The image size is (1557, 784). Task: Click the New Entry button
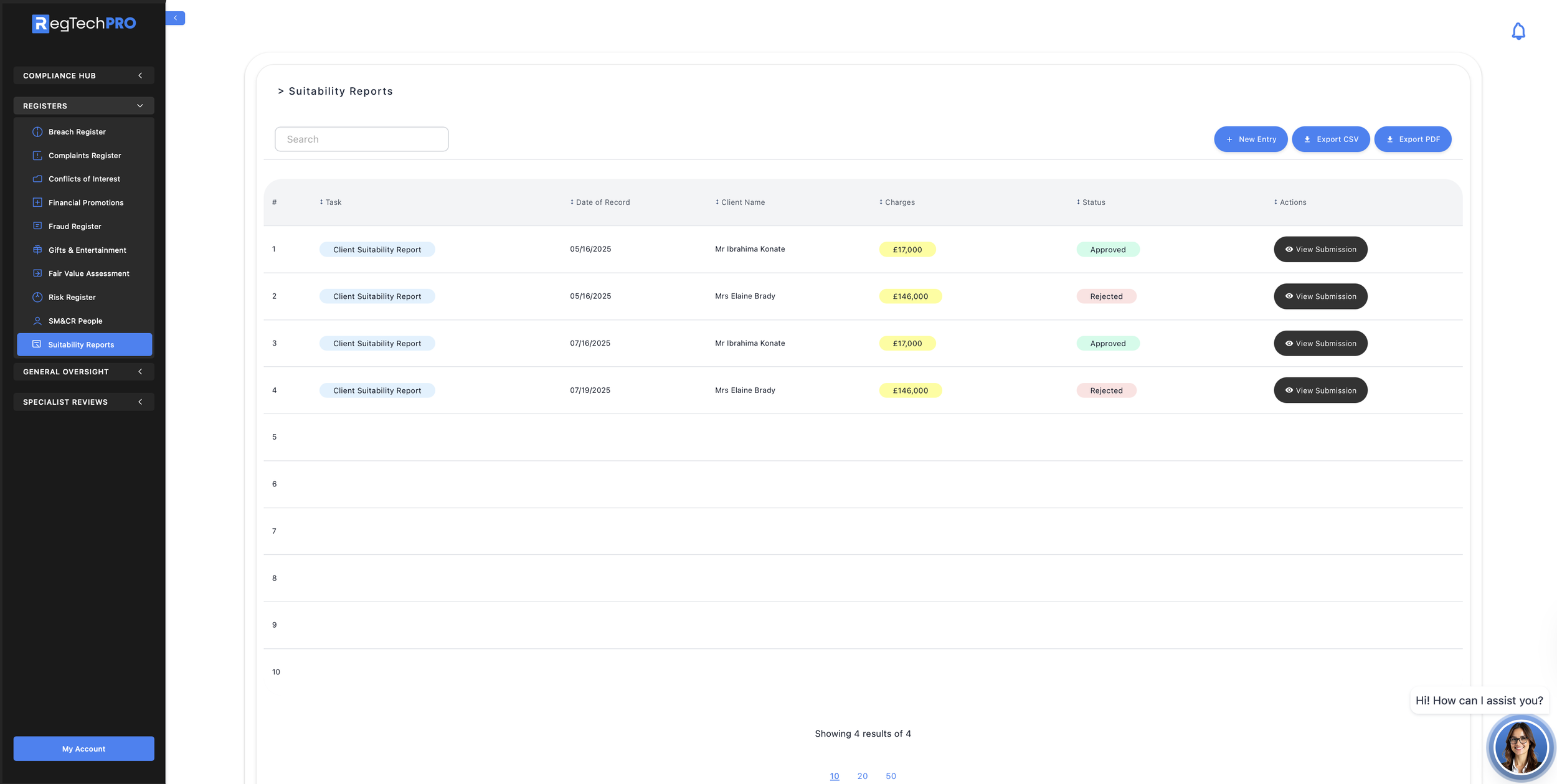click(x=1250, y=139)
